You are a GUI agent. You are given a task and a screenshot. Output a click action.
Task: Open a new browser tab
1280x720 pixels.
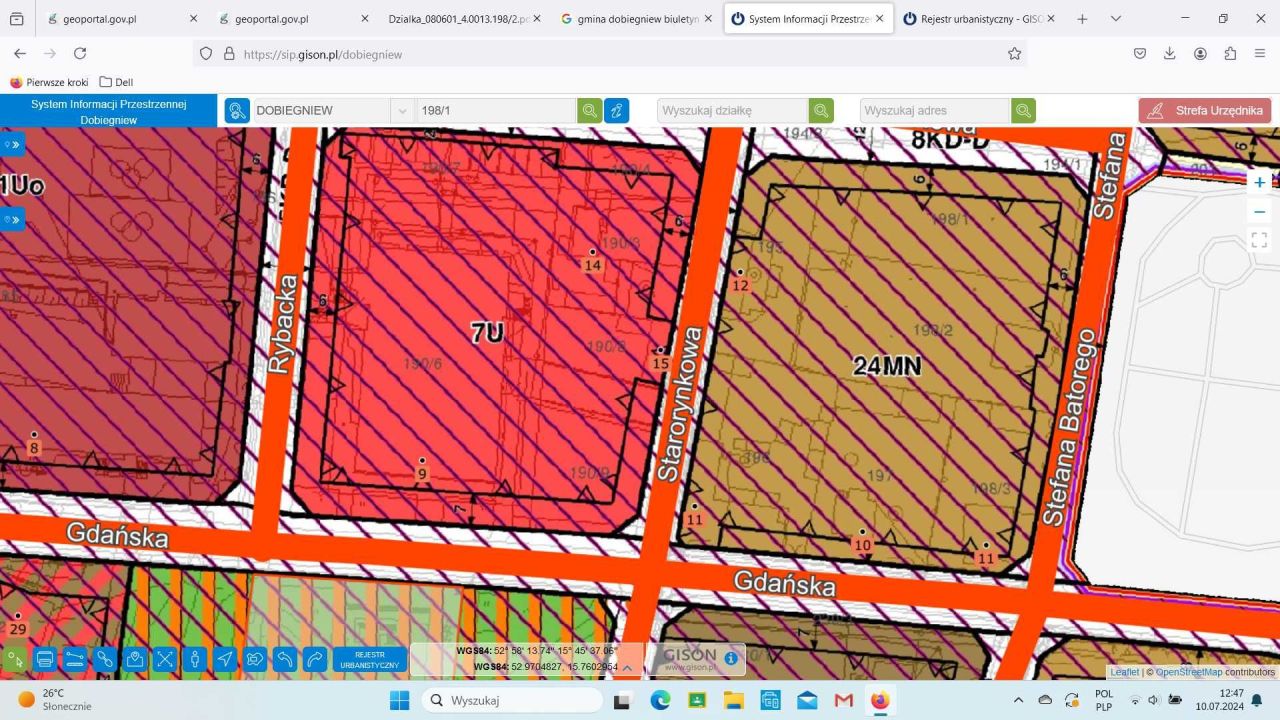click(x=1082, y=19)
